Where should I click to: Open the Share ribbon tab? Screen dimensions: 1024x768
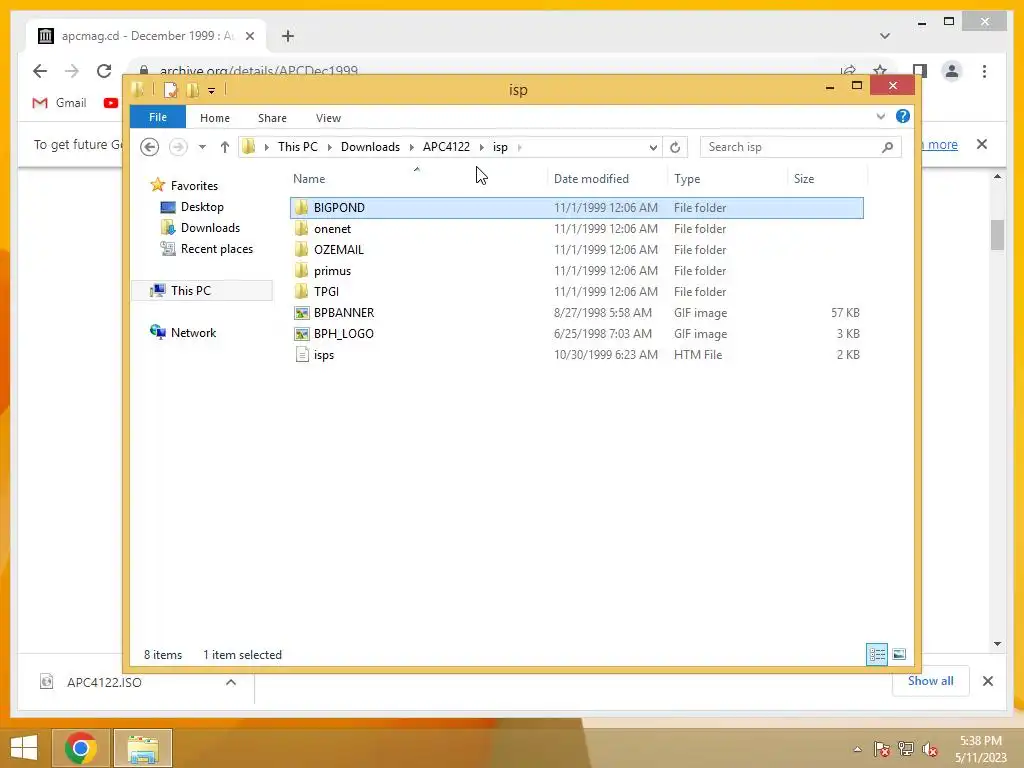pyautogui.click(x=272, y=118)
